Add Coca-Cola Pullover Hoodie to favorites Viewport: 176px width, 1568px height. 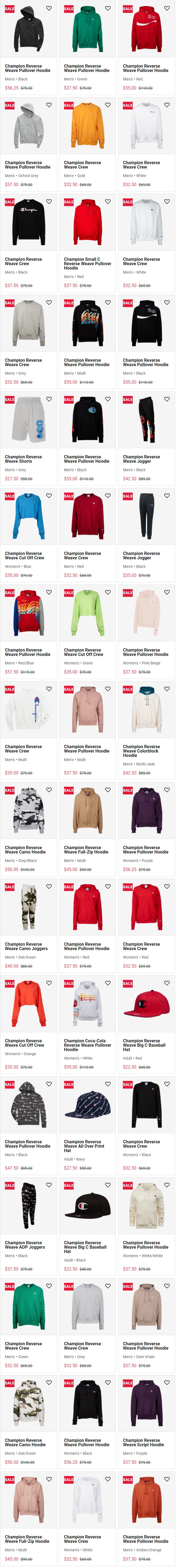108,983
